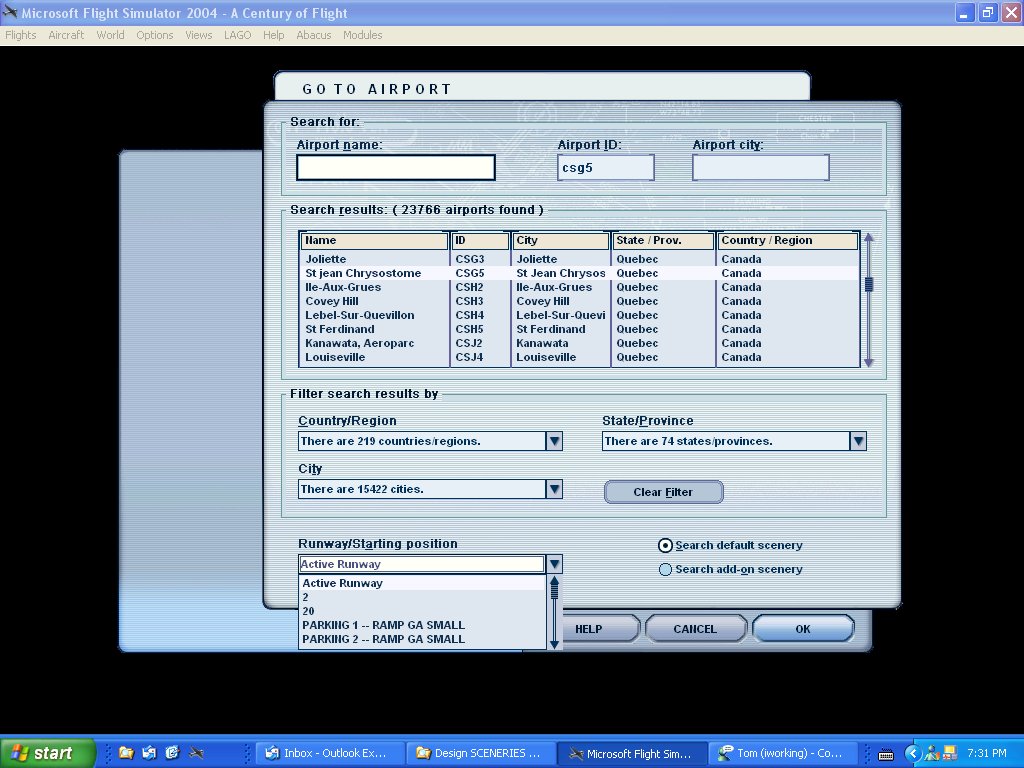Open the LAGO menu
Image resolution: width=1024 pixels, height=768 pixels.
(238, 35)
